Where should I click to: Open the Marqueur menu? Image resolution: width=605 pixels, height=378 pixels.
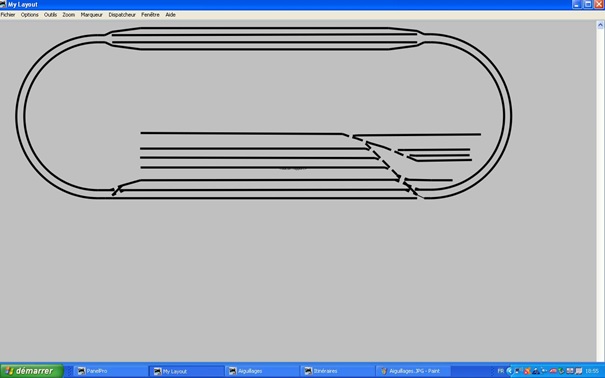(91, 15)
